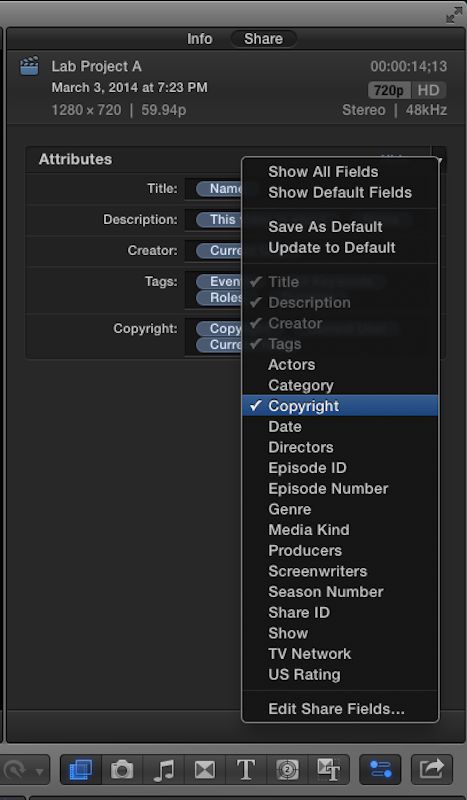Open the Transitions browser icon
The width and height of the screenshot is (467, 800).
(205, 769)
